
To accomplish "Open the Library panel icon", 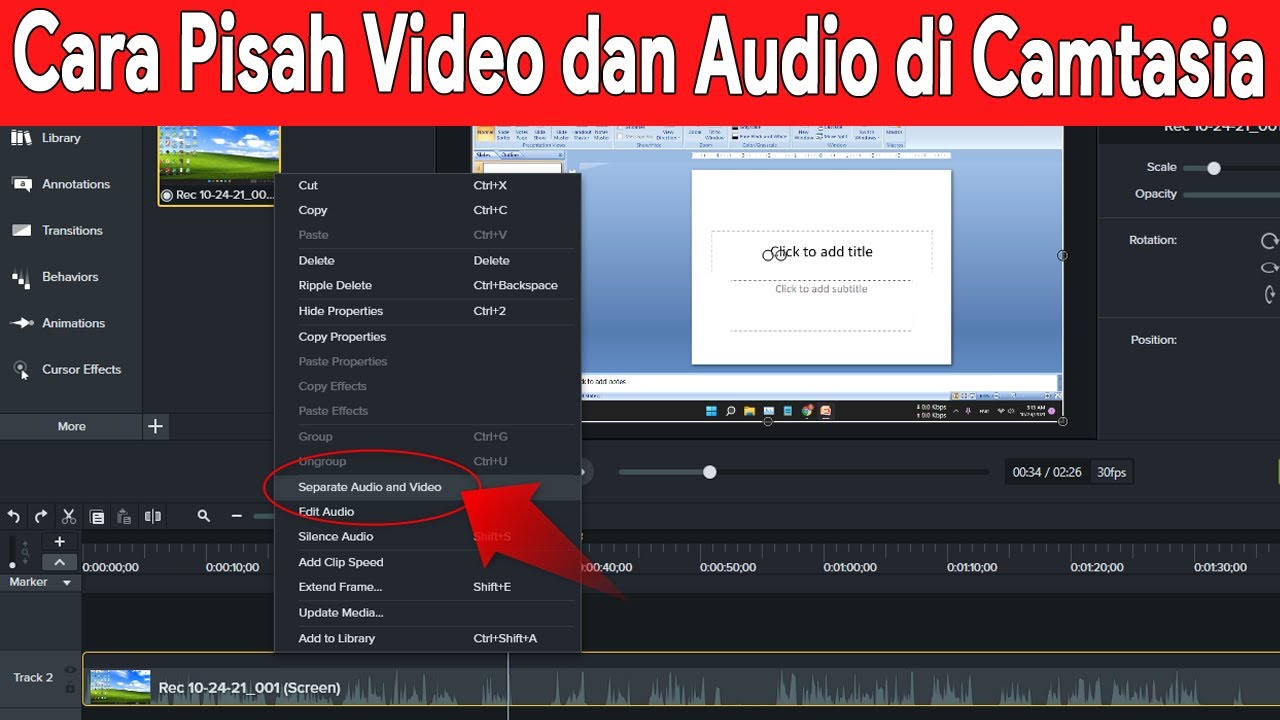I will click(21, 138).
